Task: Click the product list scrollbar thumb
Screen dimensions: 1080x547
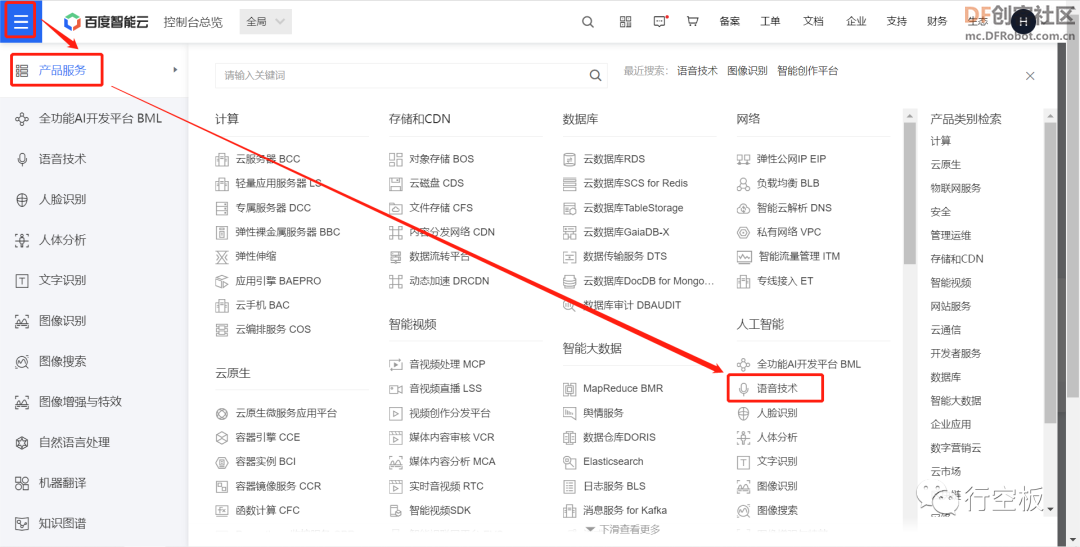Action: (x=910, y=193)
